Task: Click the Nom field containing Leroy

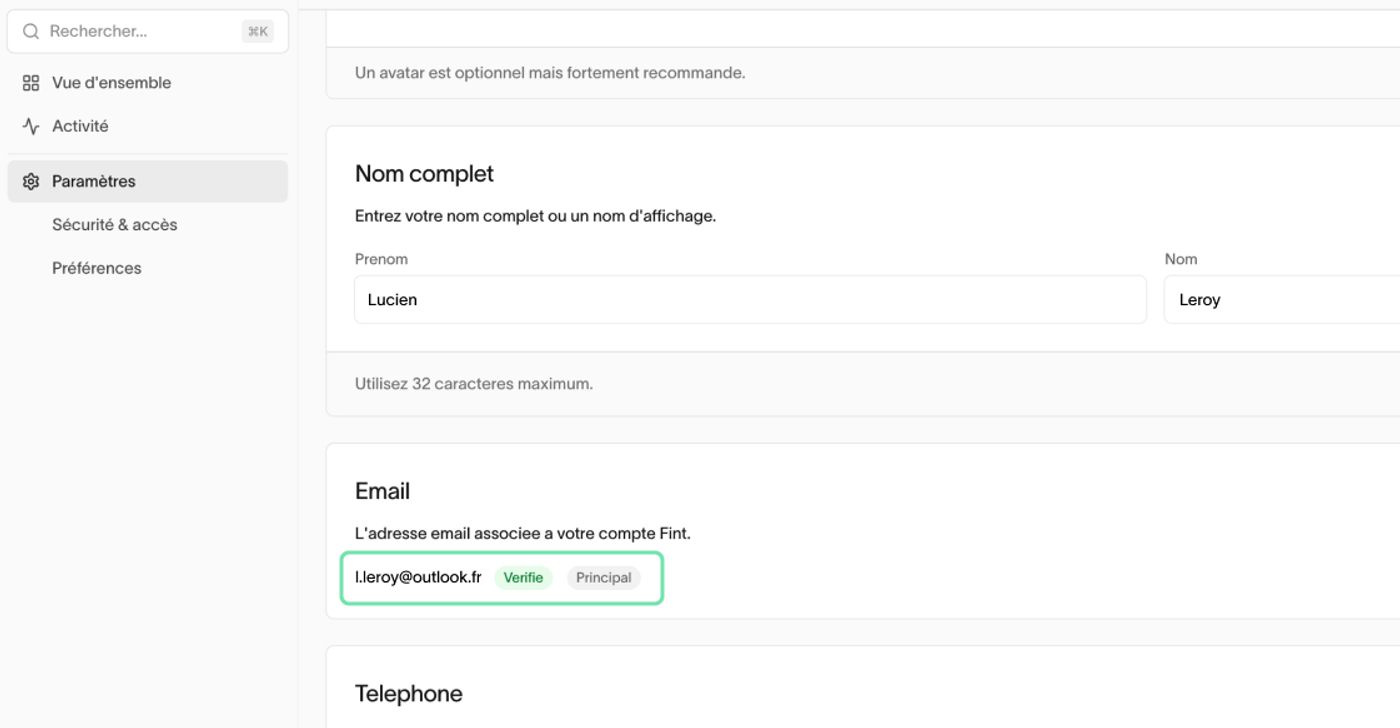Action: (1282, 299)
